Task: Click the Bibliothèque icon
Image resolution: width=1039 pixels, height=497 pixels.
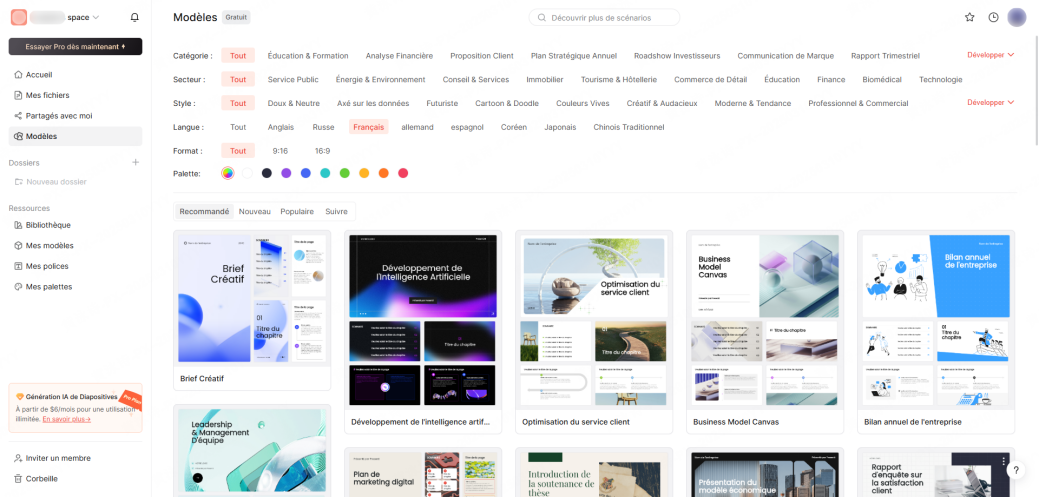Action: [19, 225]
